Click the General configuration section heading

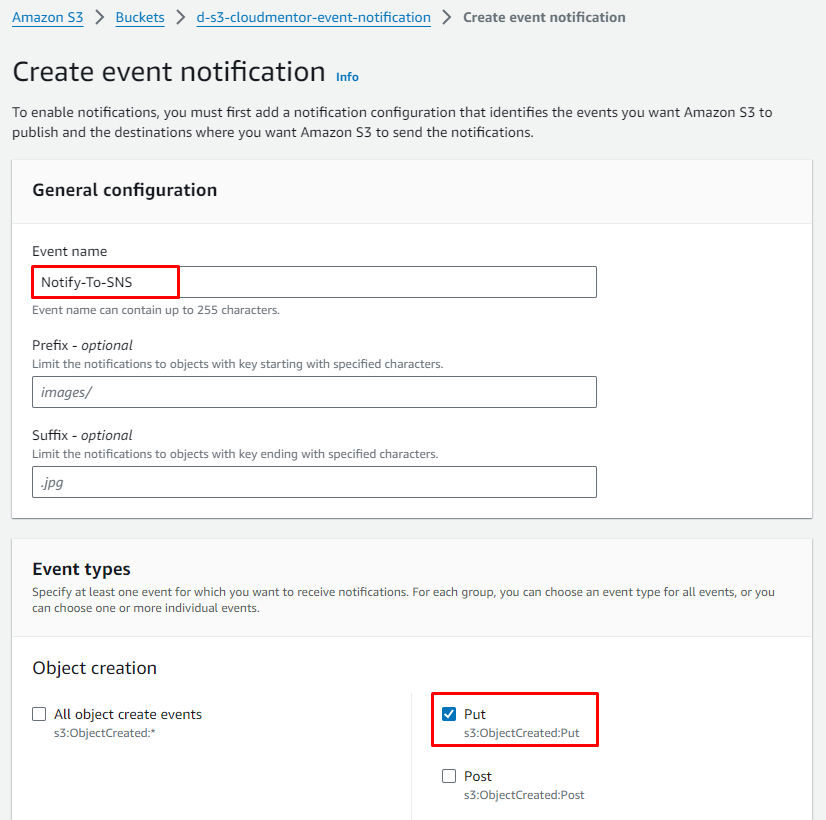click(x=125, y=190)
